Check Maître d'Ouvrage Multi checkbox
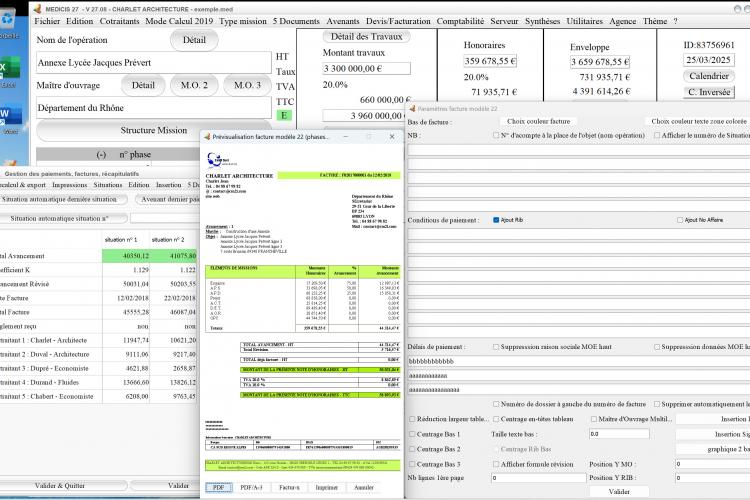750x500 pixels. click(x=594, y=419)
